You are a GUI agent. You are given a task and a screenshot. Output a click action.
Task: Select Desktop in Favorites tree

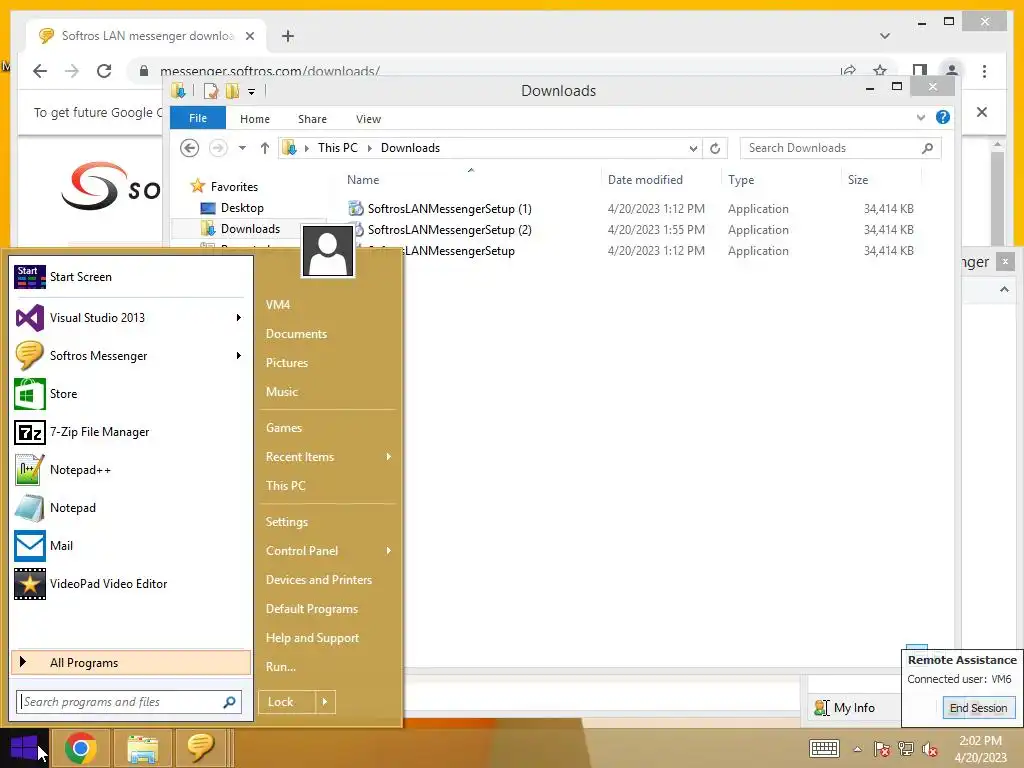(x=242, y=208)
